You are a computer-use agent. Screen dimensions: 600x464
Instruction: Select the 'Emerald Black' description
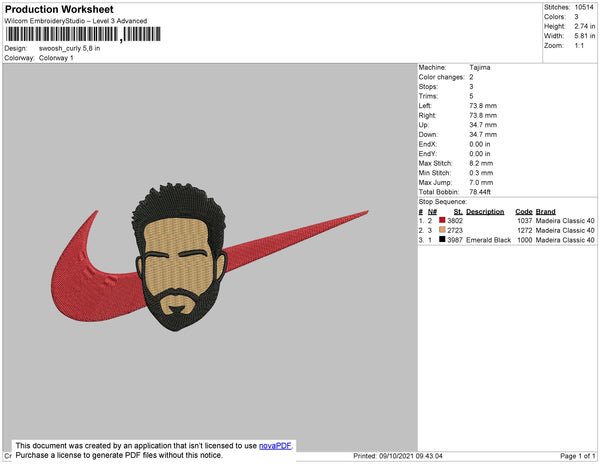pyautogui.click(x=488, y=240)
